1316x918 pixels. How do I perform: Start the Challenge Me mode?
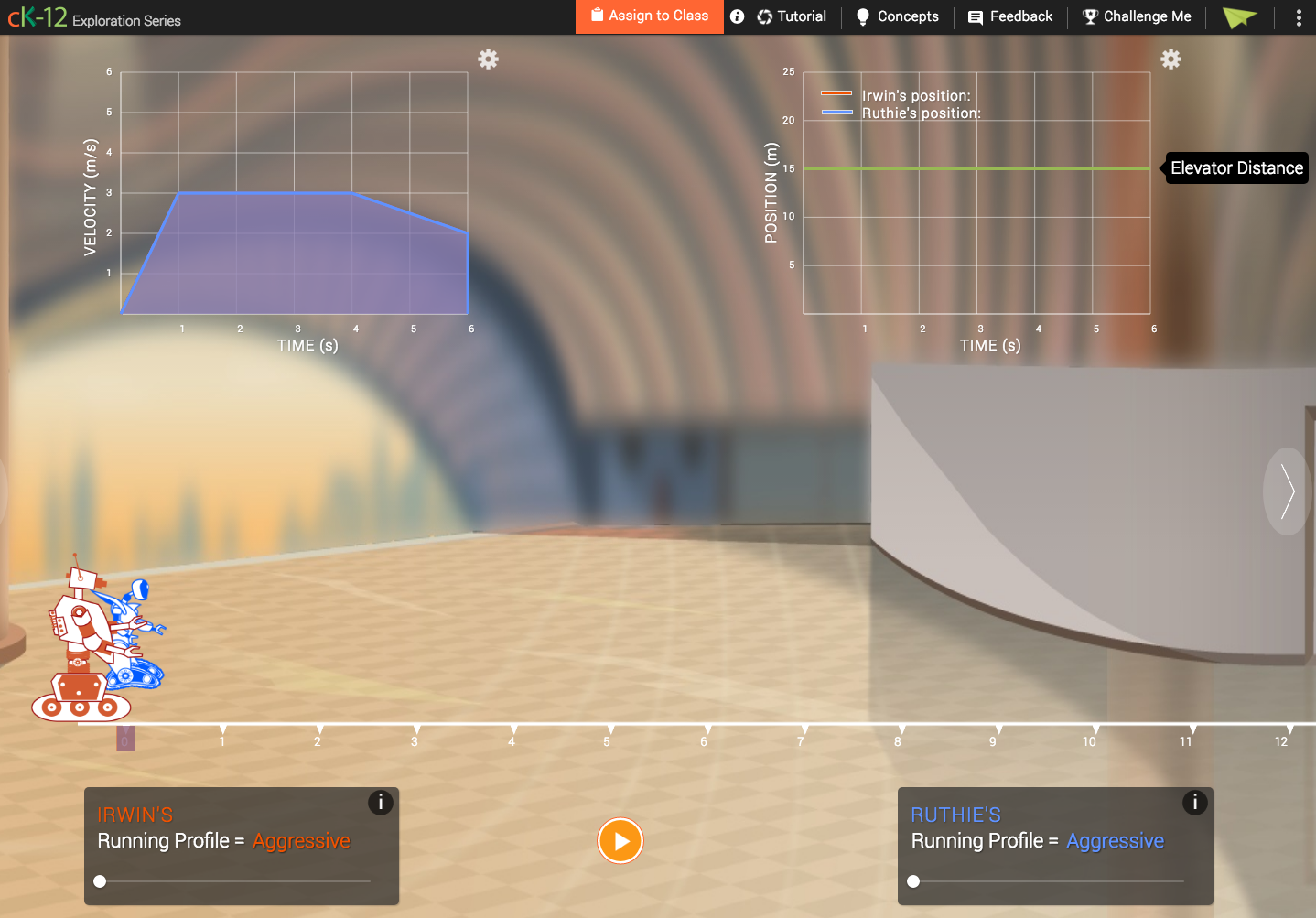click(1137, 16)
